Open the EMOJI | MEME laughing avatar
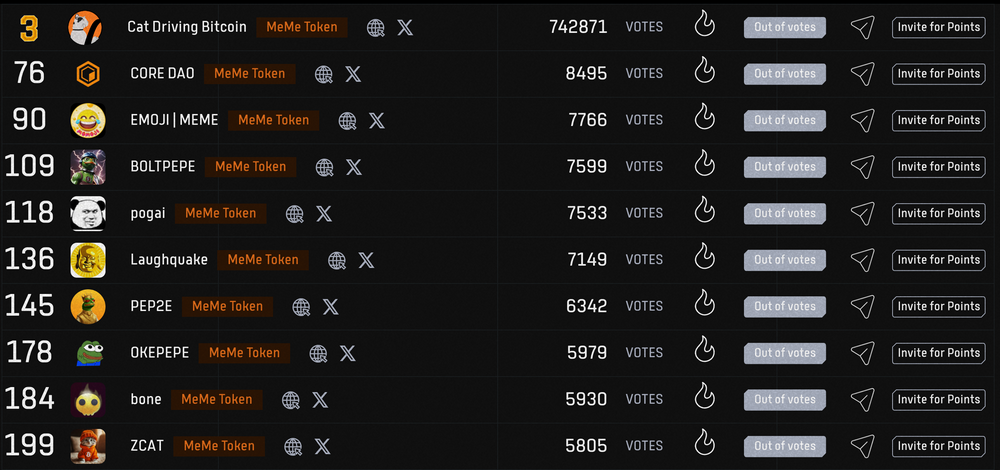This screenshot has width=1000, height=470. [x=88, y=121]
